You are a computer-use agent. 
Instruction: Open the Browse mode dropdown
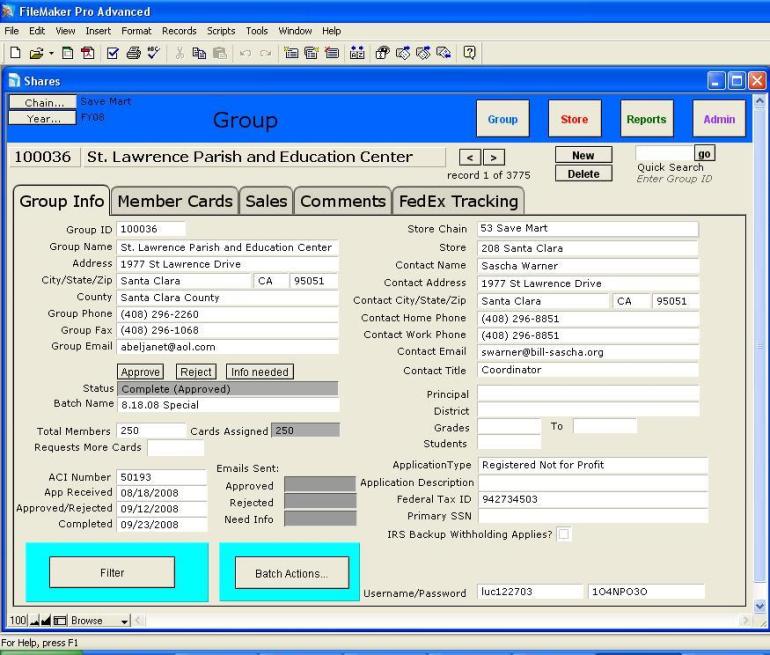pos(100,621)
